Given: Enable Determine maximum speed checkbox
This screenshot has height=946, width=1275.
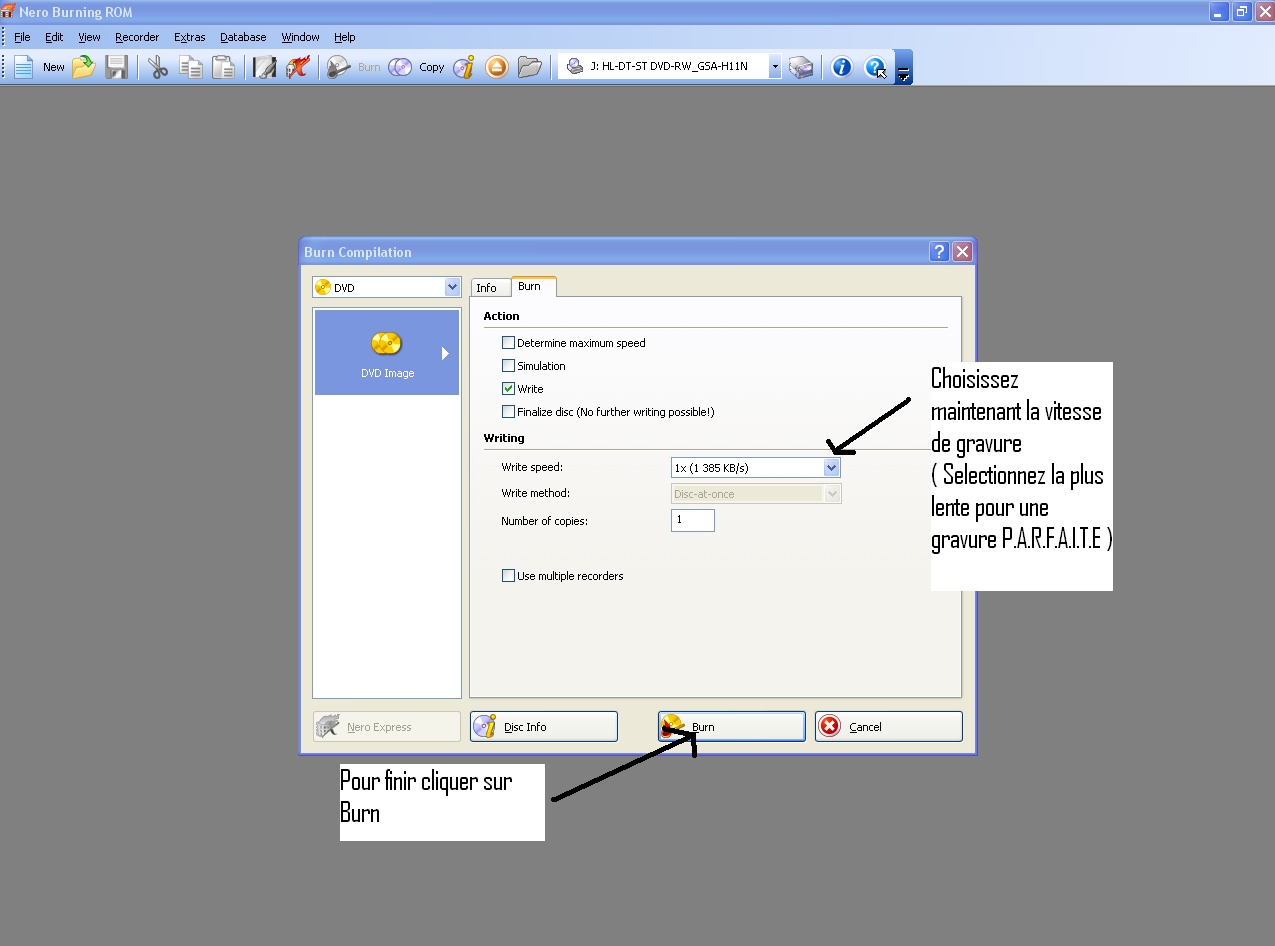Looking at the screenshot, I should (x=509, y=343).
